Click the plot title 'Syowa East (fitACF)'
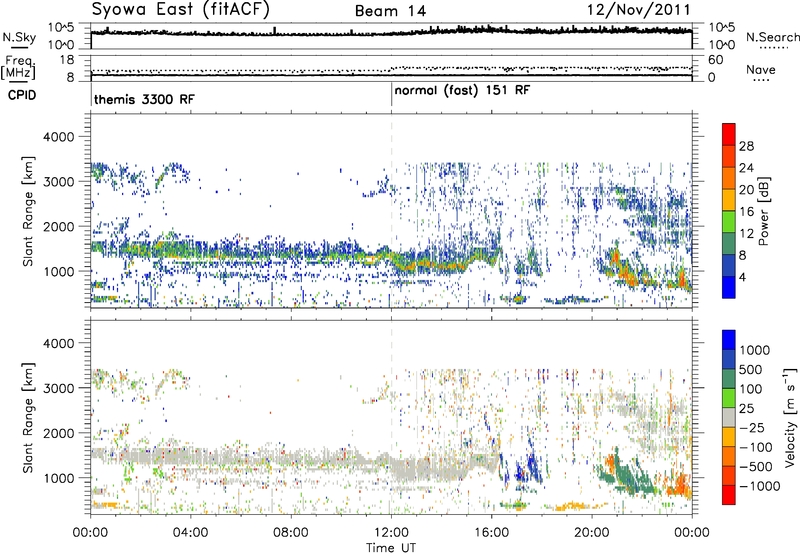Screen dimensions: 800x554 click(x=181, y=10)
